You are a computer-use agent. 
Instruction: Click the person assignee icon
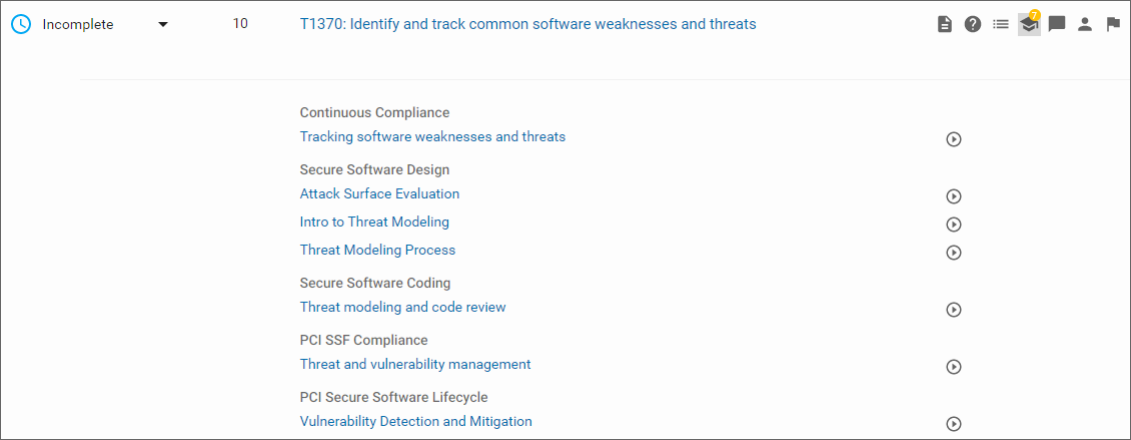pyautogui.click(x=1084, y=25)
